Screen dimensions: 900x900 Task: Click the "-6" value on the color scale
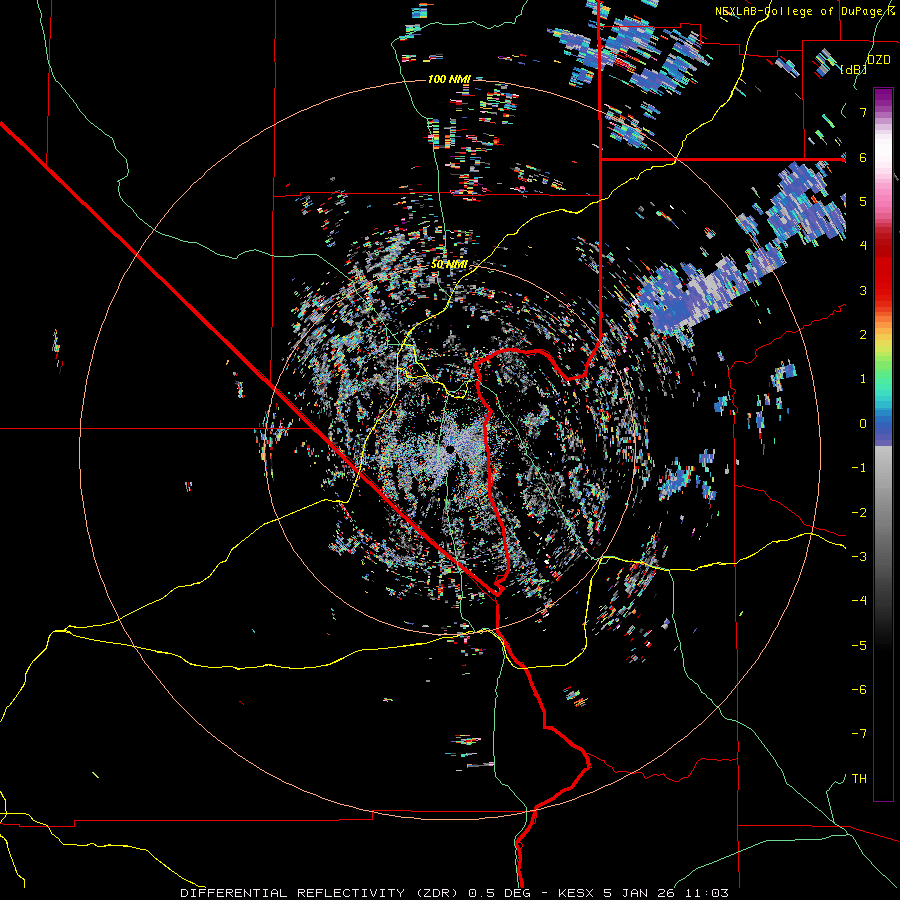click(x=859, y=690)
